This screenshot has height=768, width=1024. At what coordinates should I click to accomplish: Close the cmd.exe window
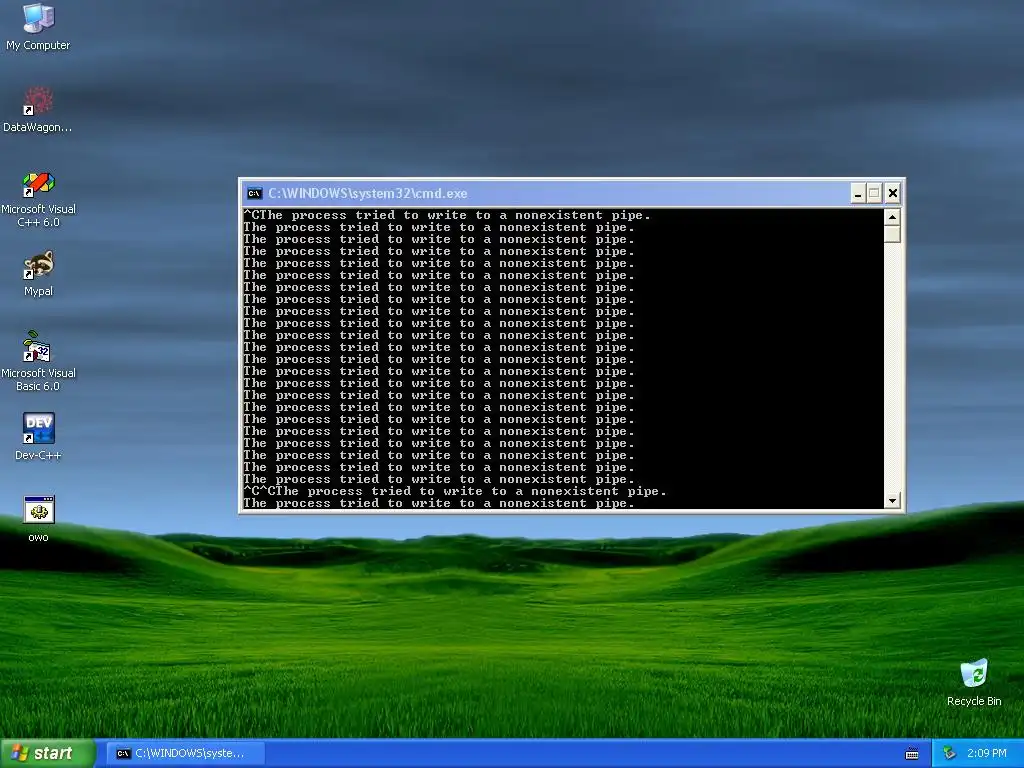pos(893,193)
